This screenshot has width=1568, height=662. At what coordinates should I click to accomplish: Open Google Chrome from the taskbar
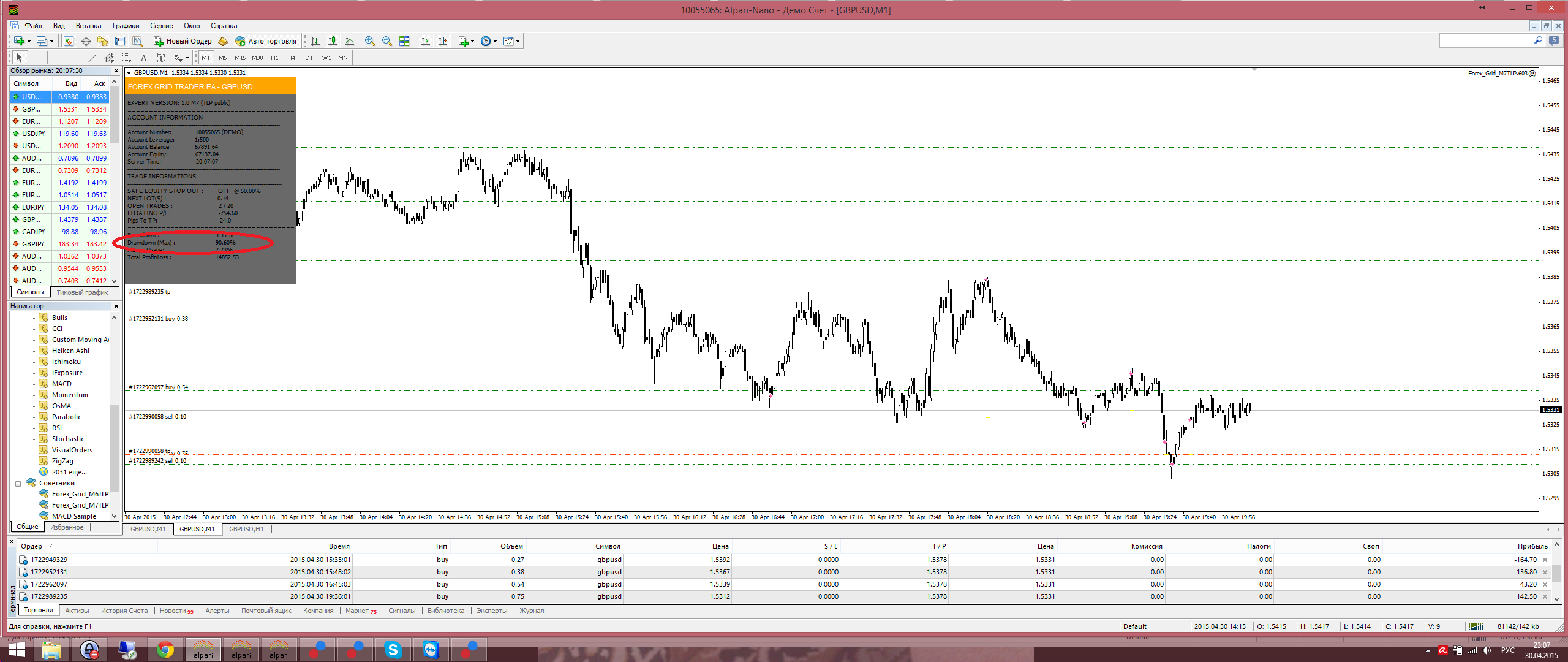165,650
